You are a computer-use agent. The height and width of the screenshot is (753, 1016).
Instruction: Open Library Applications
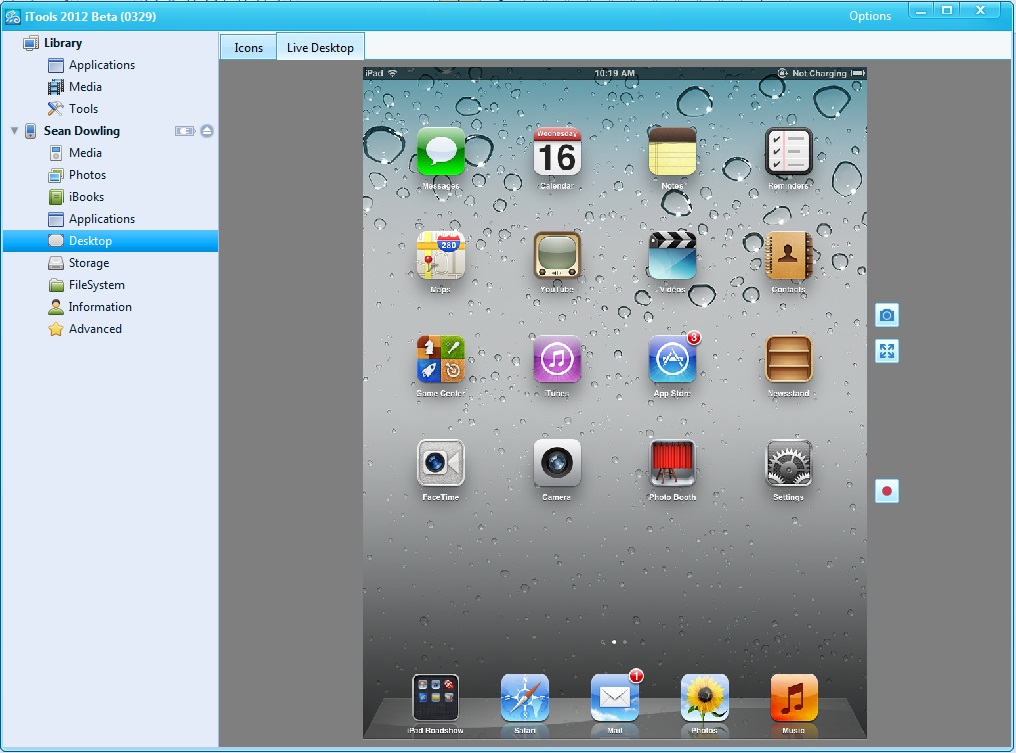click(x=102, y=65)
